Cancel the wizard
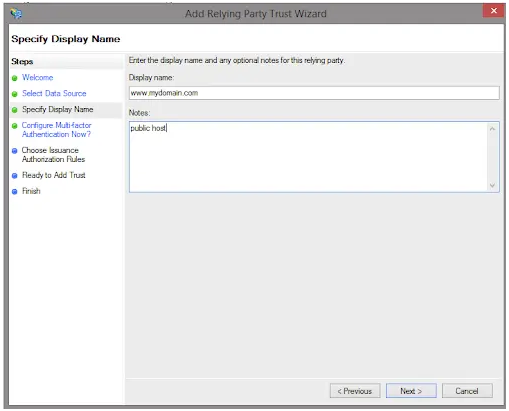 [x=467, y=391]
